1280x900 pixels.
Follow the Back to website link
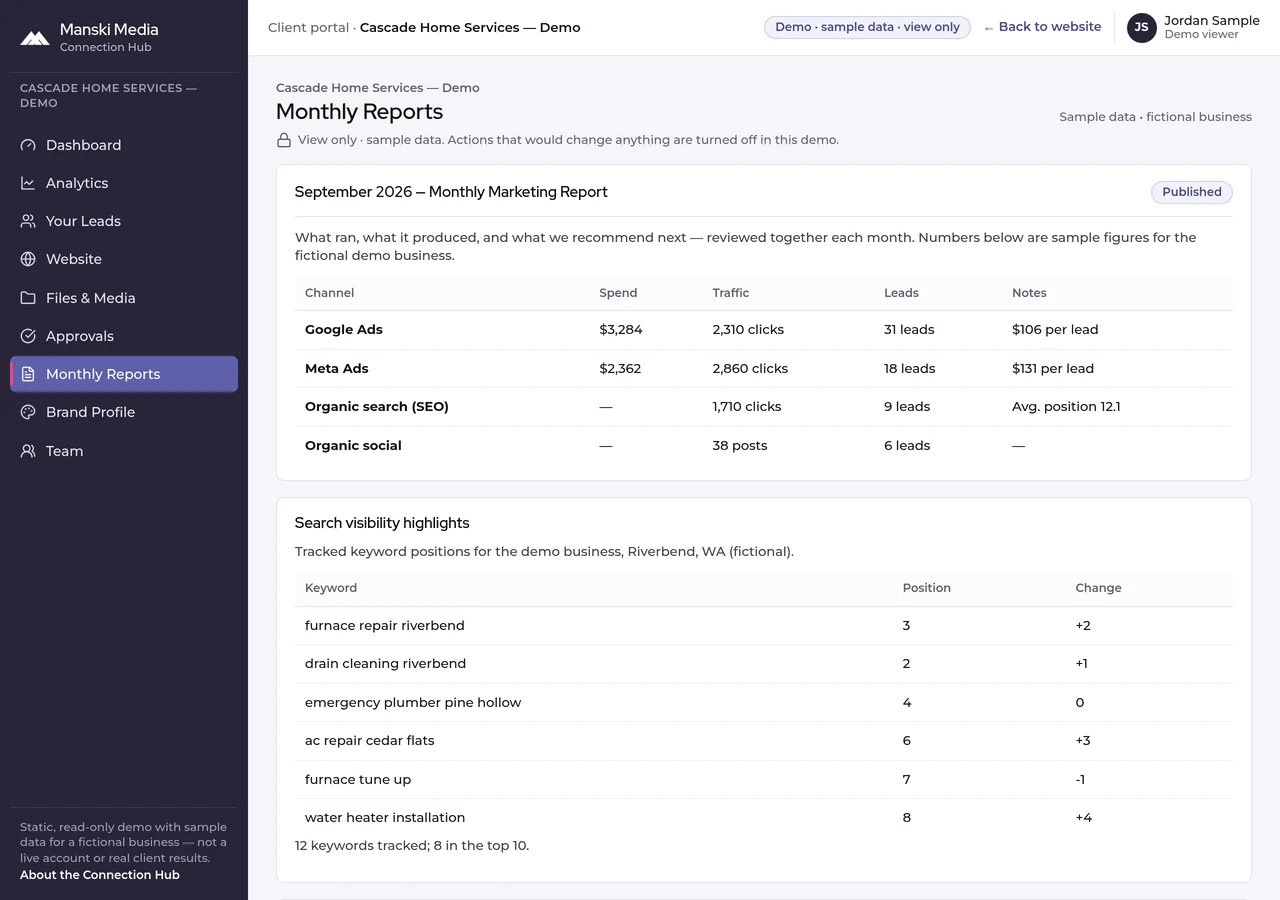pyautogui.click(x=1042, y=27)
